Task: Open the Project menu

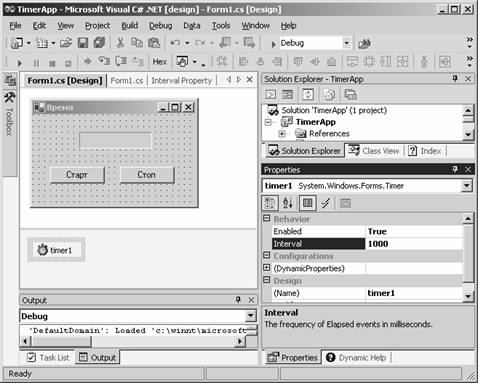Action: [x=97, y=26]
